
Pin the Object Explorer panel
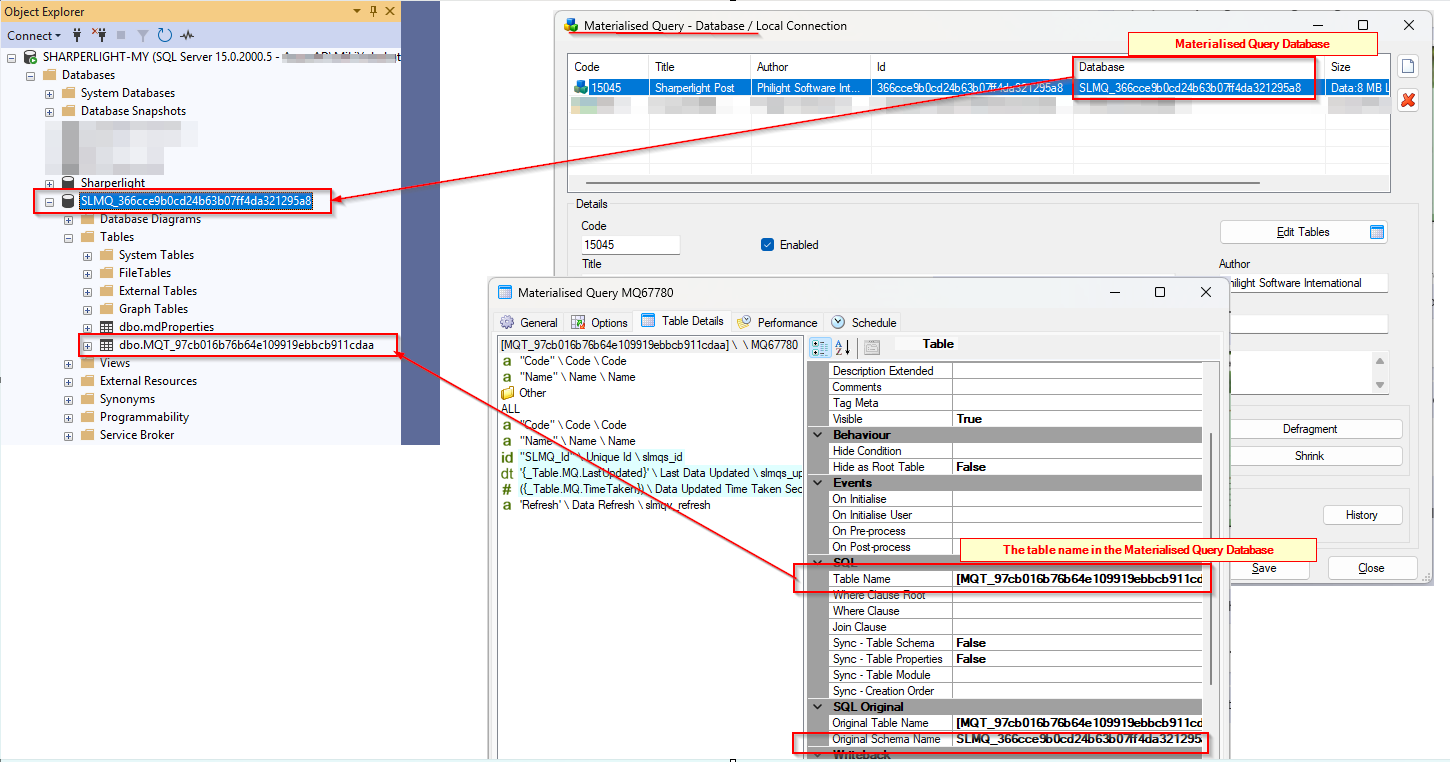pyautogui.click(x=374, y=11)
